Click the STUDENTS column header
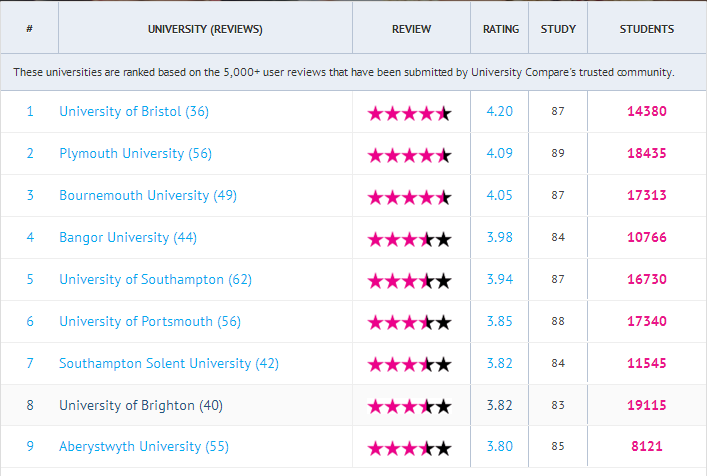Viewport: 707px width, 476px height. pos(647,29)
